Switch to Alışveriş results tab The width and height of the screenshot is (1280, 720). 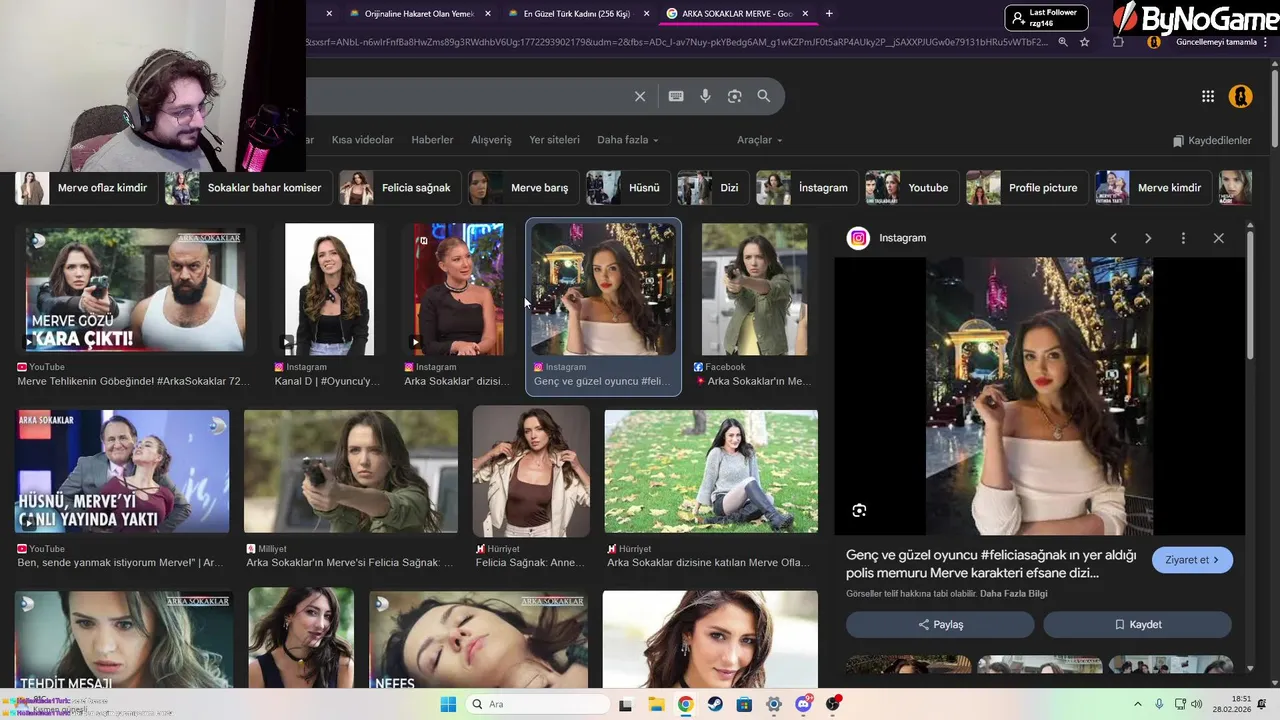(x=491, y=140)
